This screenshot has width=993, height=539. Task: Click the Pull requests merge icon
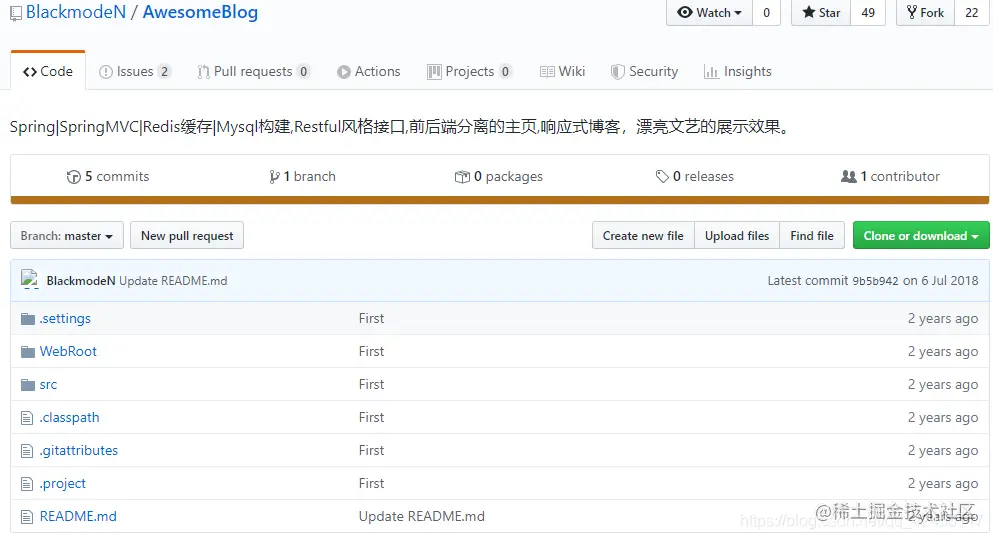pos(203,72)
